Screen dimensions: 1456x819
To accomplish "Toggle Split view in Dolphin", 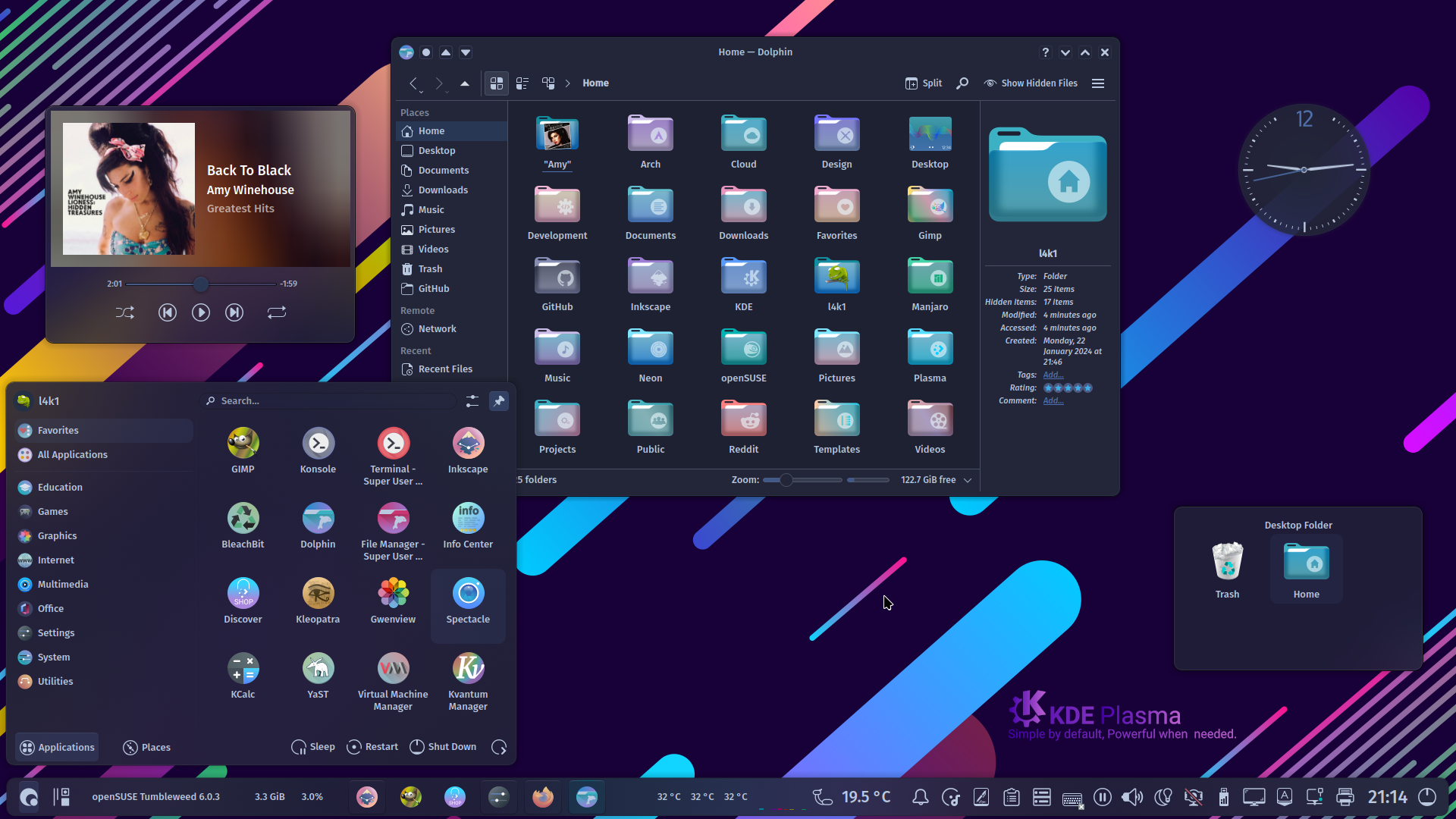I will pos(924,83).
